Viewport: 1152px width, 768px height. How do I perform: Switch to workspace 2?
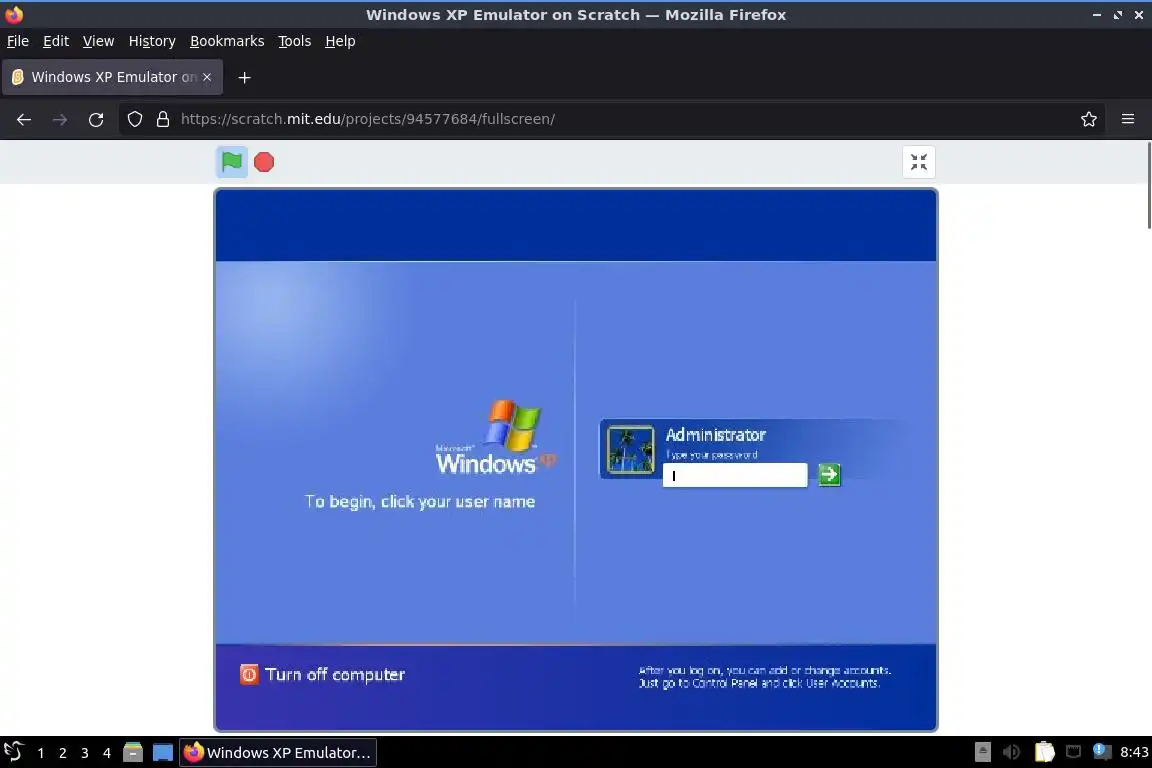pos(62,753)
